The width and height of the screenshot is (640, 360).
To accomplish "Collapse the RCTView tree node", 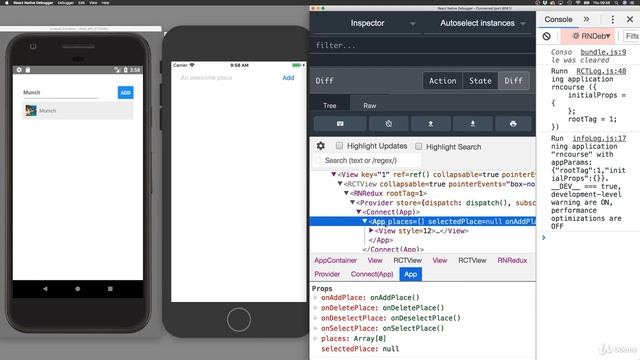I will click(340, 184).
